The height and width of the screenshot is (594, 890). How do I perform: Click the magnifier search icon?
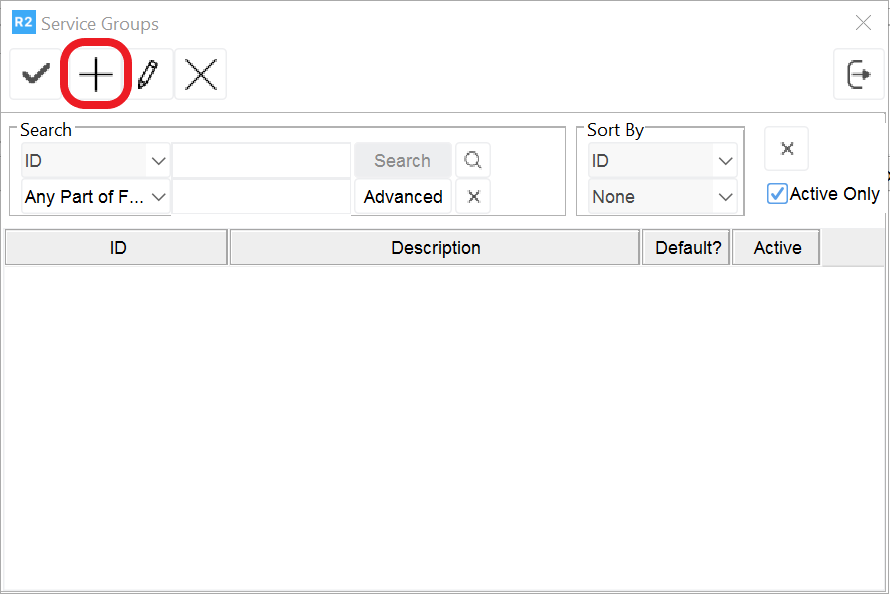coord(472,160)
